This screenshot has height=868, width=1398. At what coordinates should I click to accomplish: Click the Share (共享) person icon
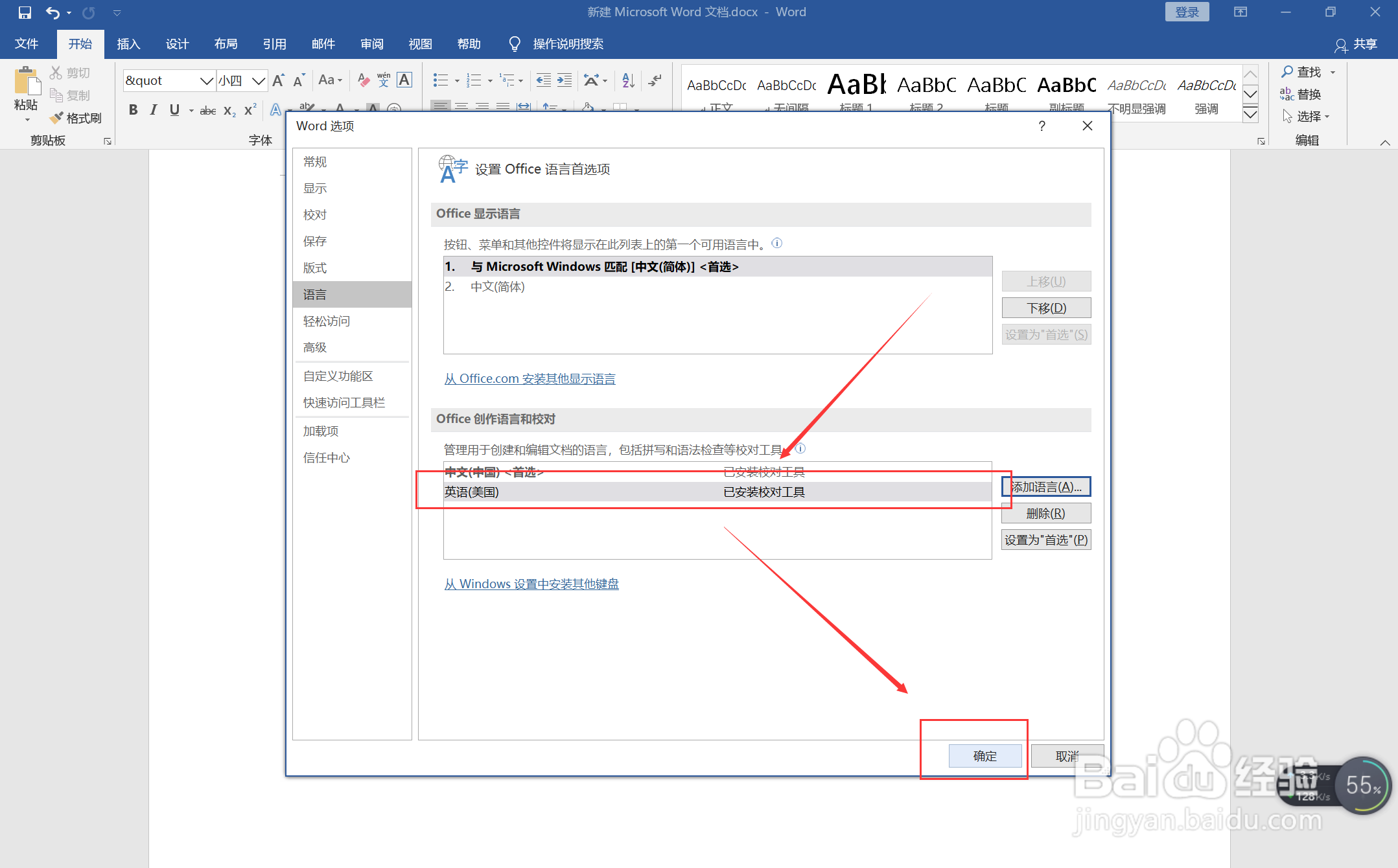click(1341, 45)
